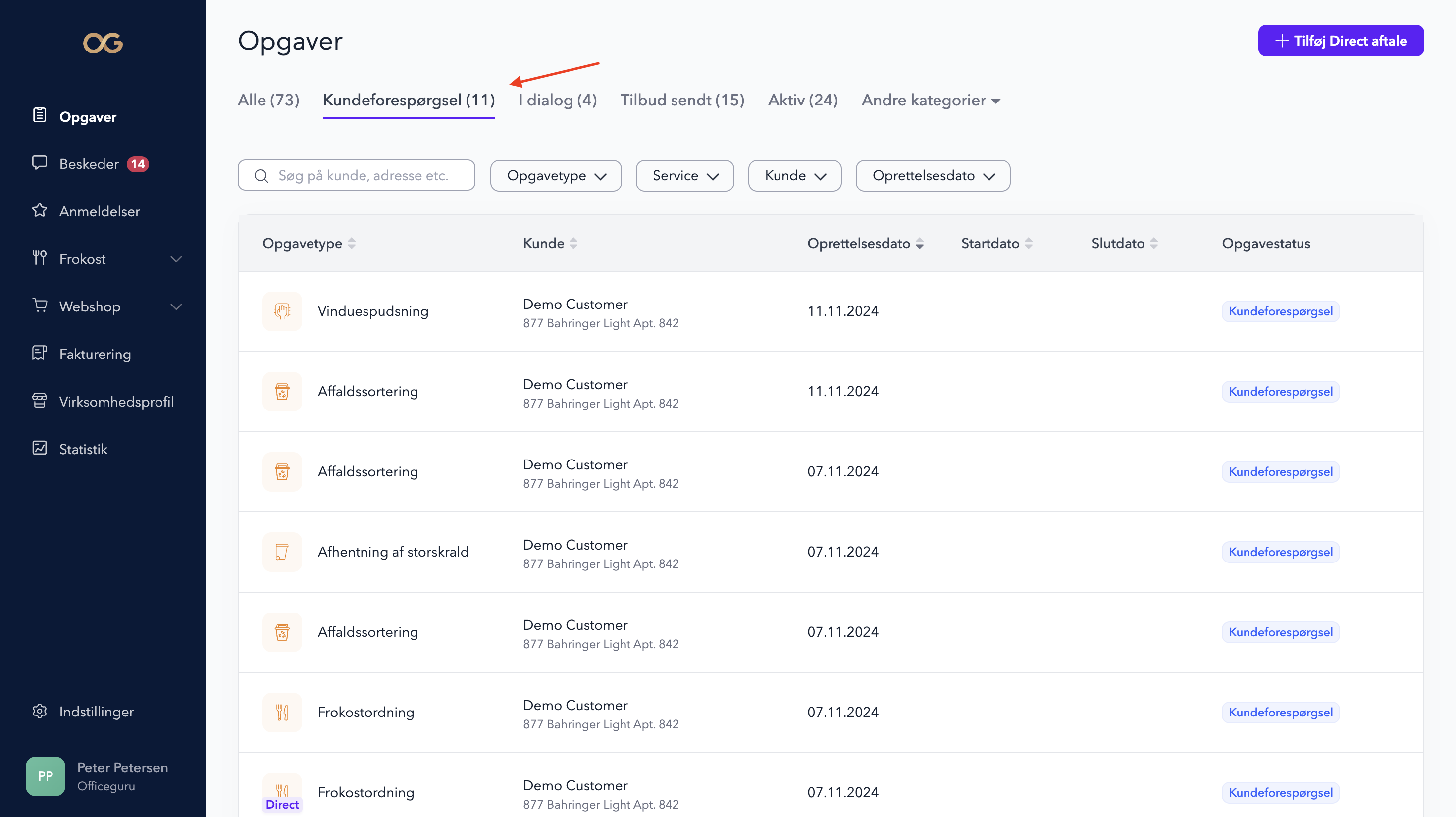Viewport: 1456px width, 817px height.
Task: Click the Statistik chart icon
Action: point(40,448)
